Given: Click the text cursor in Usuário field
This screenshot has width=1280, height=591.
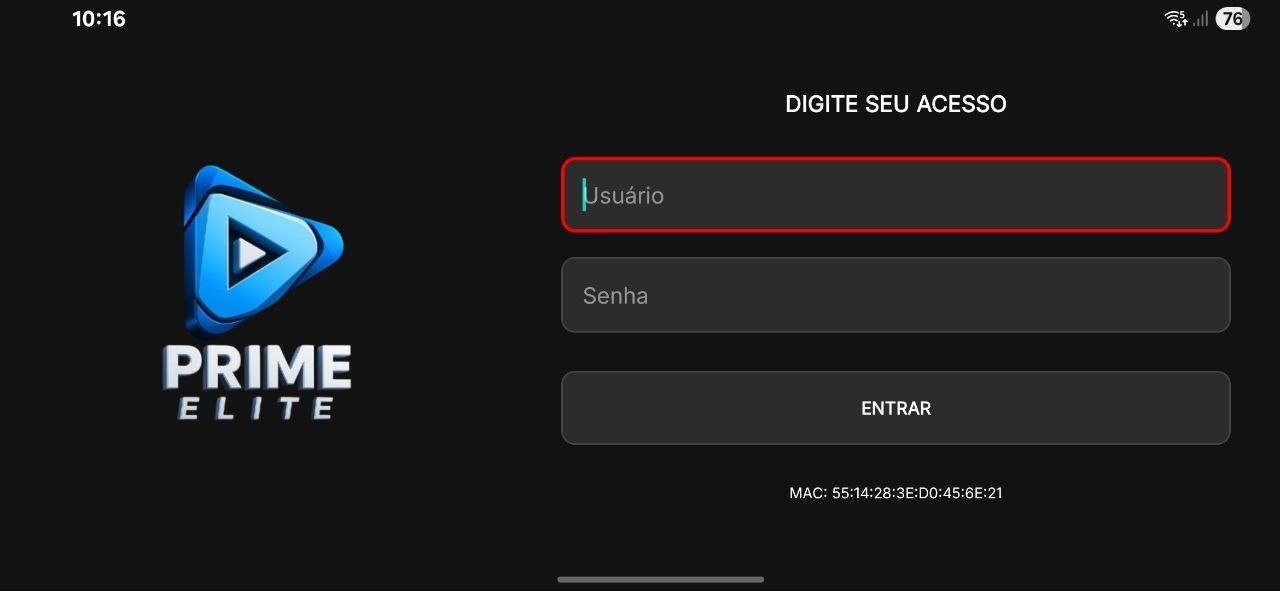Looking at the screenshot, I should click(584, 195).
